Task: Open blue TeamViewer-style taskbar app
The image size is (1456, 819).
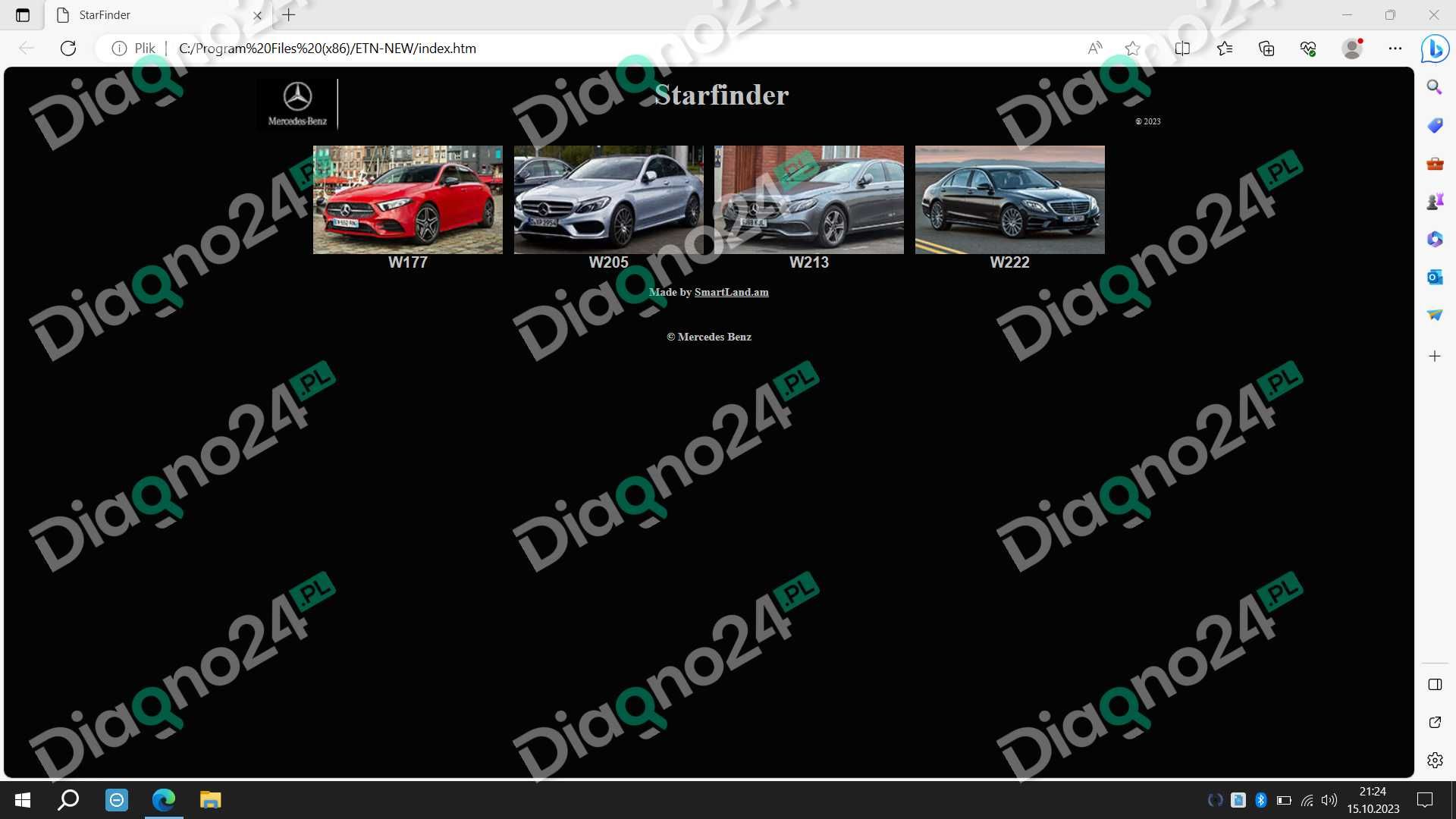Action: pos(117,800)
